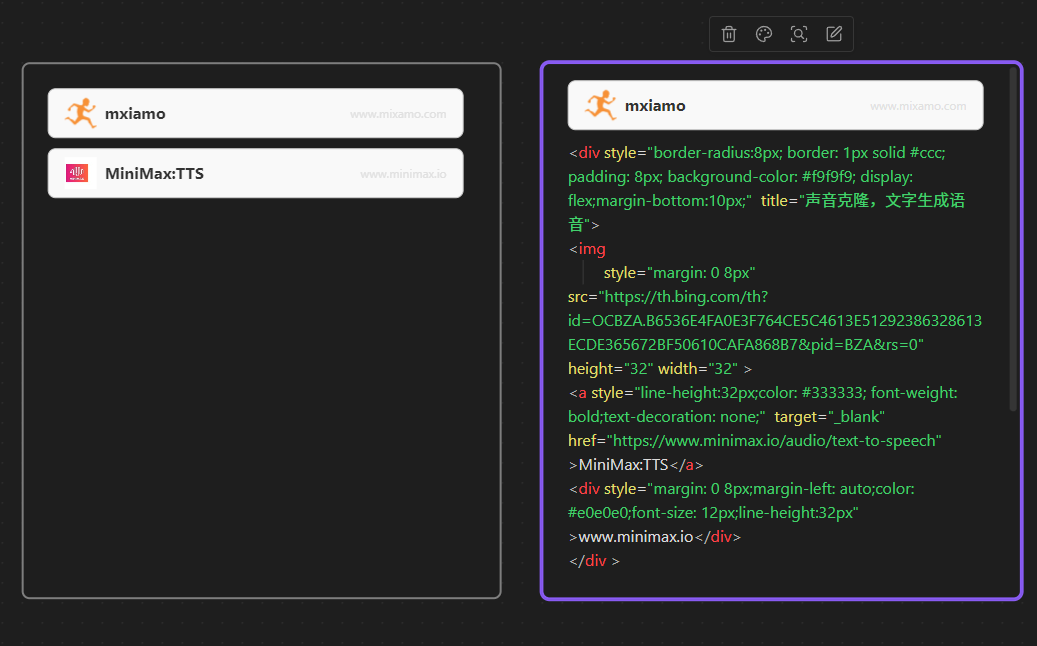Click the code text >www.minimax.io</div>
Image resolution: width=1037 pixels, height=646 pixels.
(655, 537)
